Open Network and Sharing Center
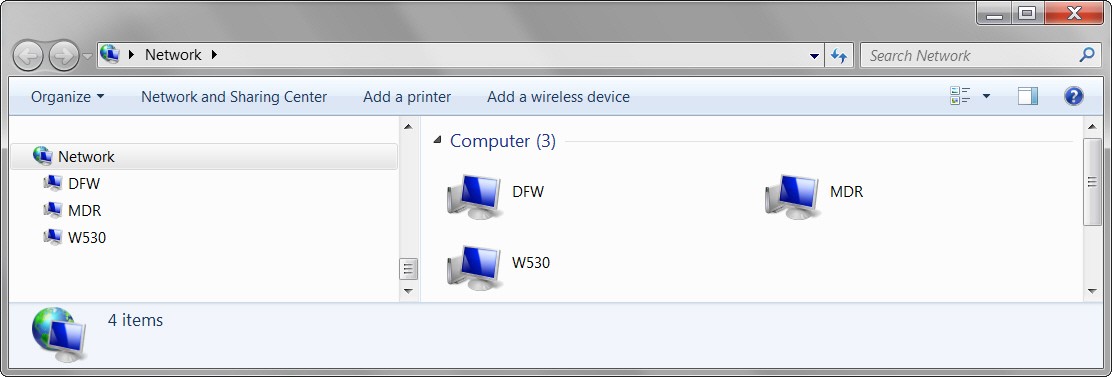The height and width of the screenshot is (377, 1112). pos(234,96)
